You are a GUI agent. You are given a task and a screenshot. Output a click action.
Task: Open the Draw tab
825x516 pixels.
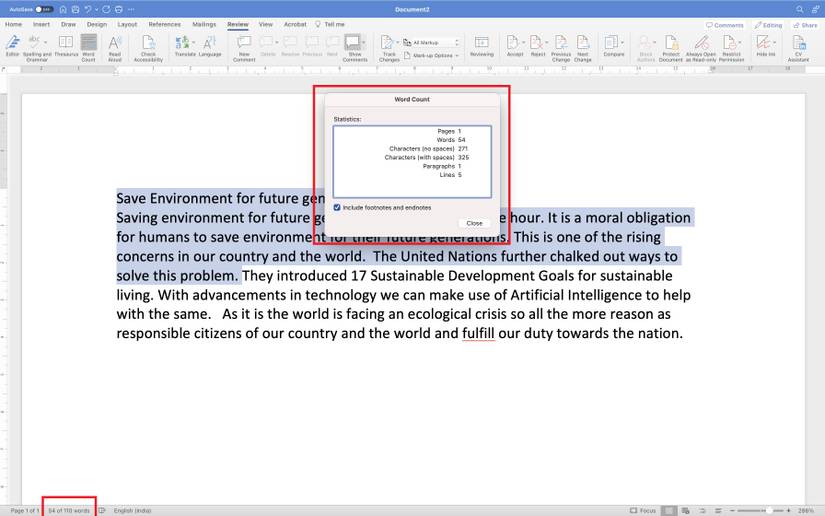click(68, 24)
